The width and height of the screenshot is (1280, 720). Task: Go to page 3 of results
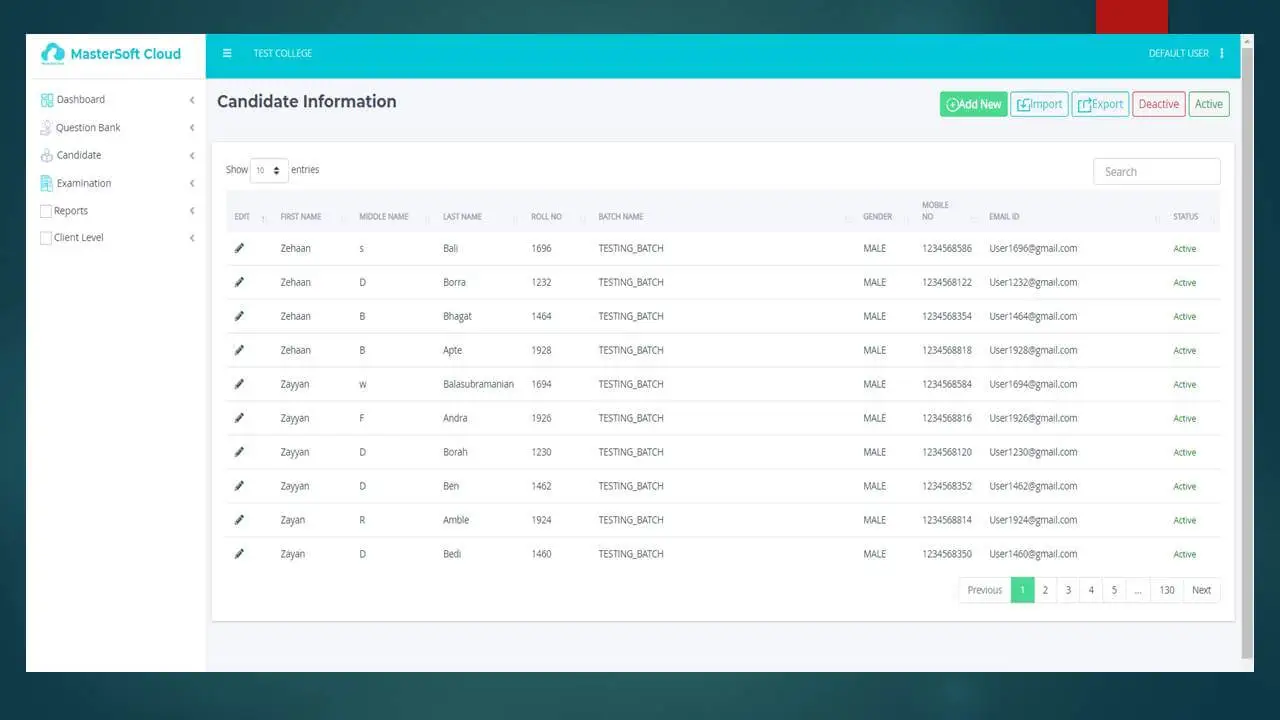click(x=1068, y=590)
